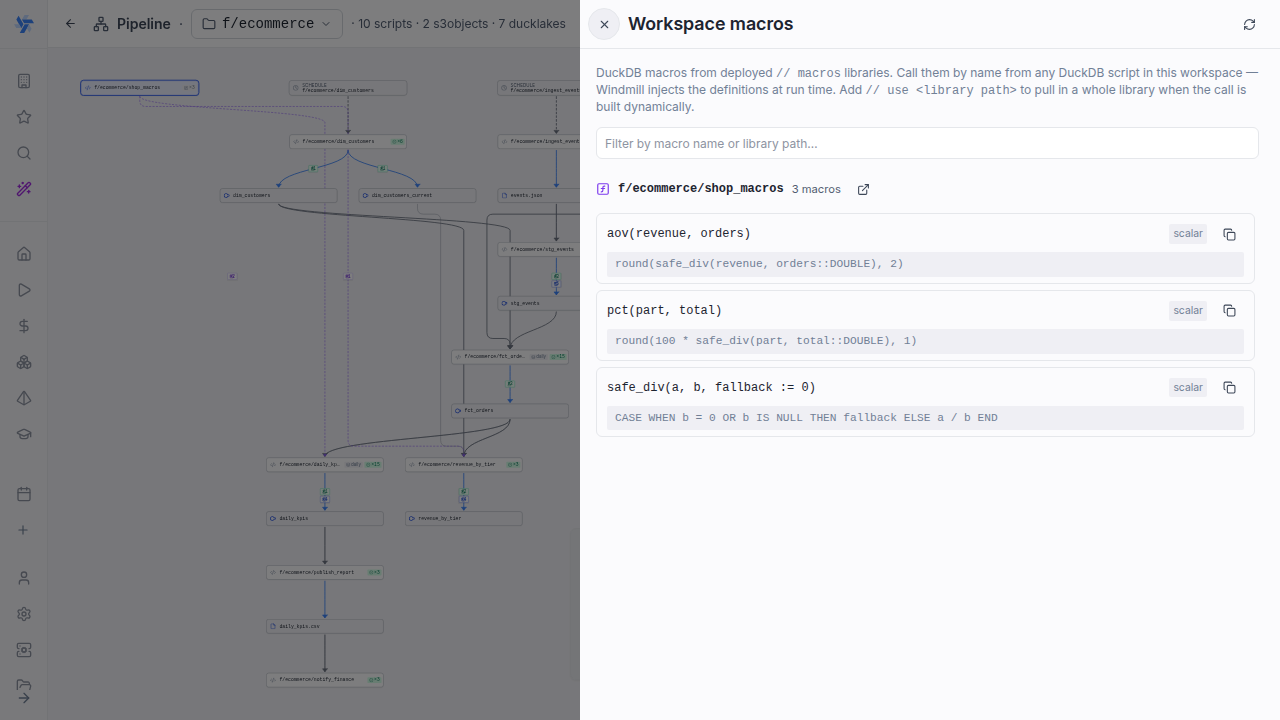Click the Windmill logo
1280x720 pixels.
tap(25, 25)
